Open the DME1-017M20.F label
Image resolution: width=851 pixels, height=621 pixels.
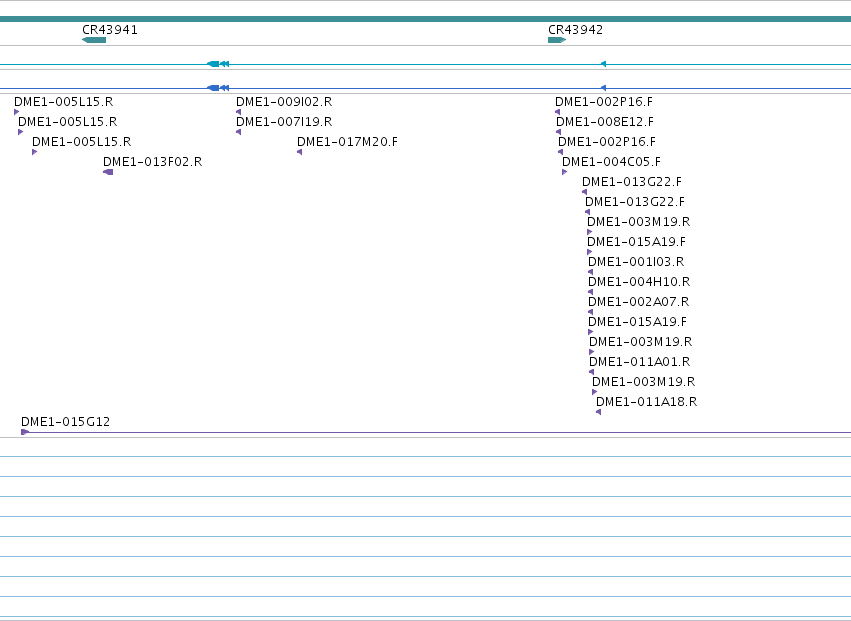tap(347, 142)
